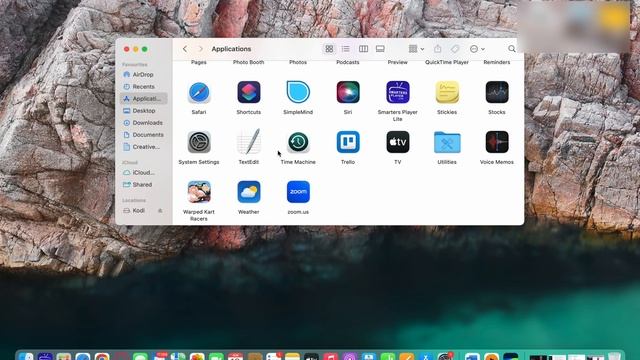Select Downloads in the sidebar

click(x=143, y=122)
